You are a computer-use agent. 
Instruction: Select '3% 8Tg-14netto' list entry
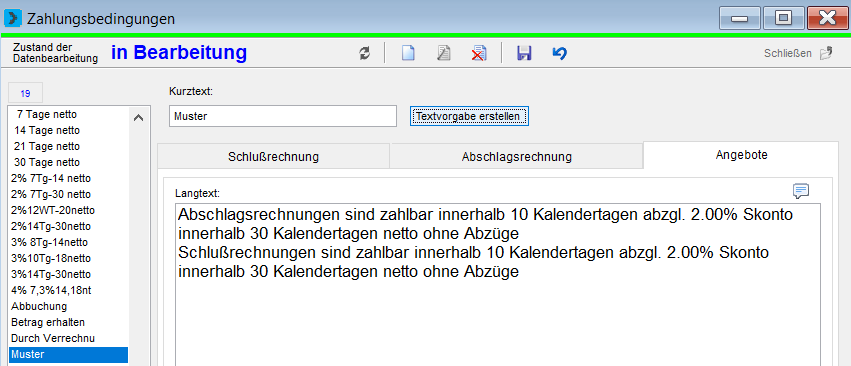[x=69, y=242]
